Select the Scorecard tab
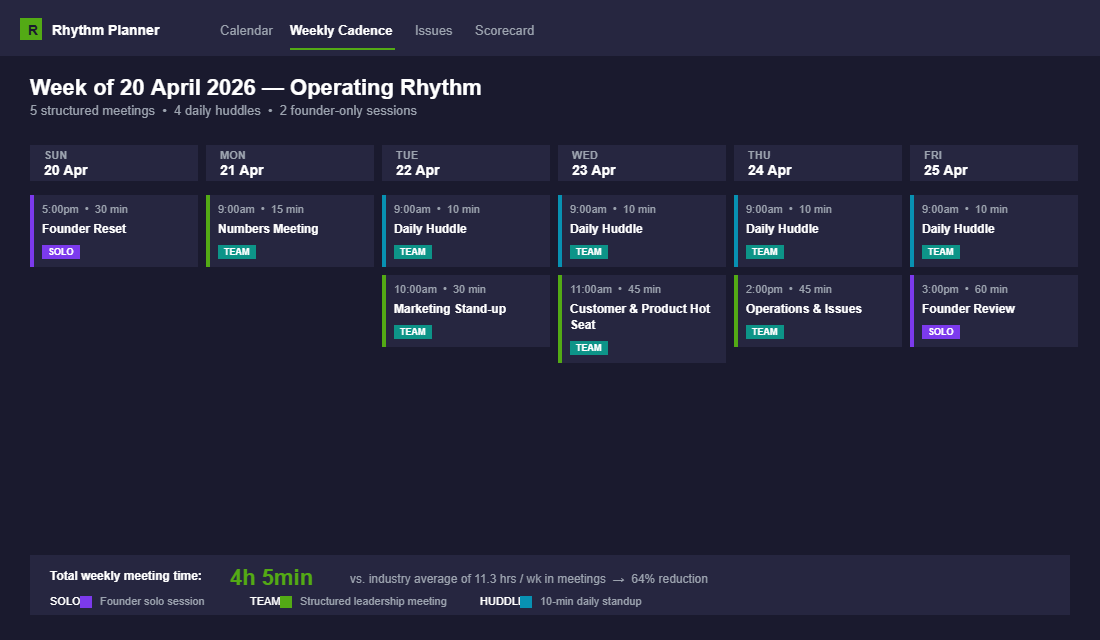The width and height of the screenshot is (1100, 640). [x=504, y=30]
